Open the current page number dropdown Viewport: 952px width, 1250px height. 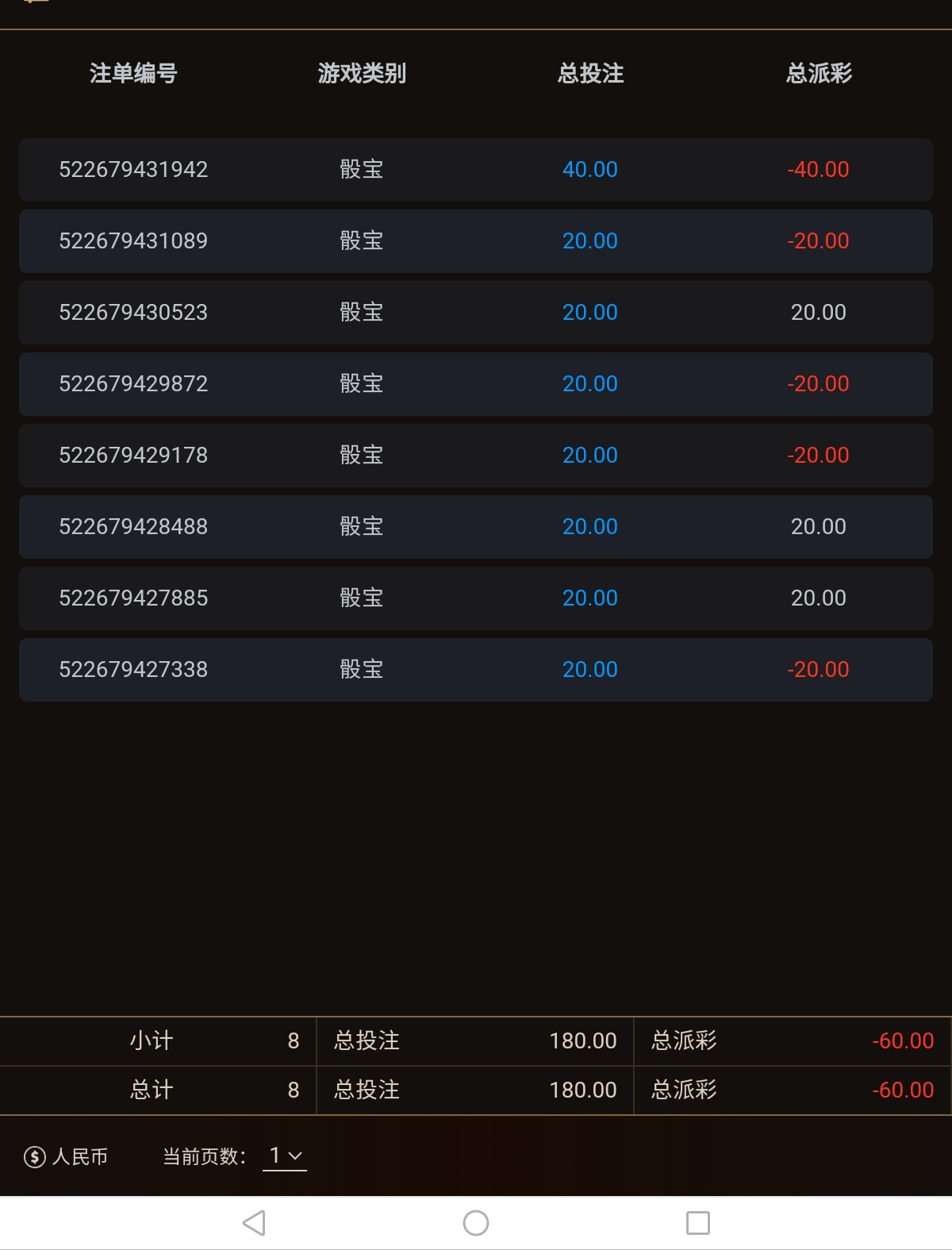[x=285, y=1156]
